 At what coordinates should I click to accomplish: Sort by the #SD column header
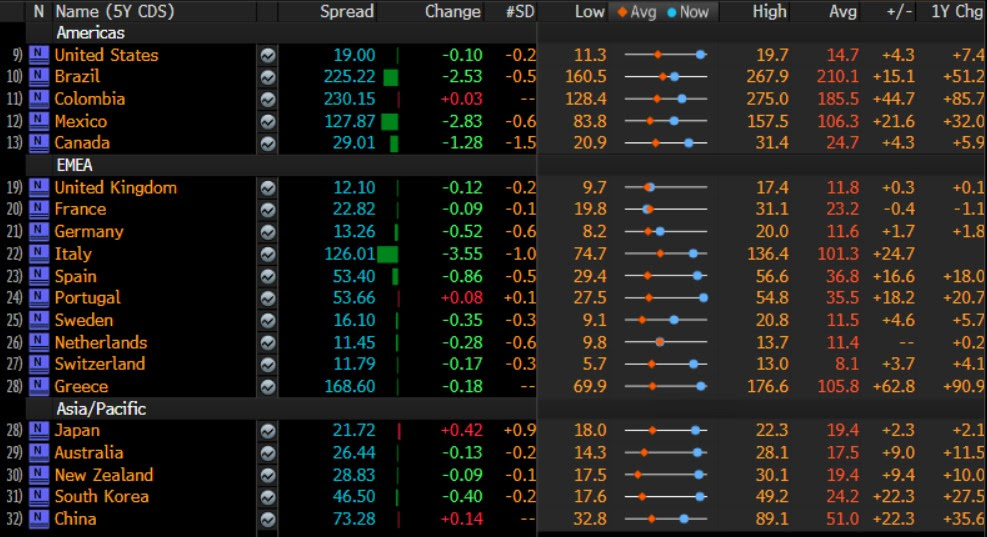(x=520, y=11)
